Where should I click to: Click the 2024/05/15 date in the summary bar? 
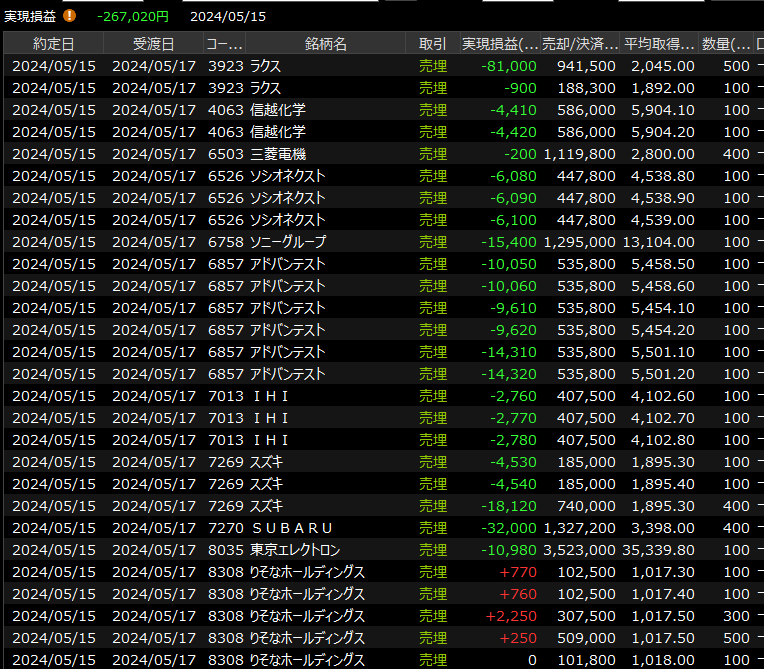228,16
